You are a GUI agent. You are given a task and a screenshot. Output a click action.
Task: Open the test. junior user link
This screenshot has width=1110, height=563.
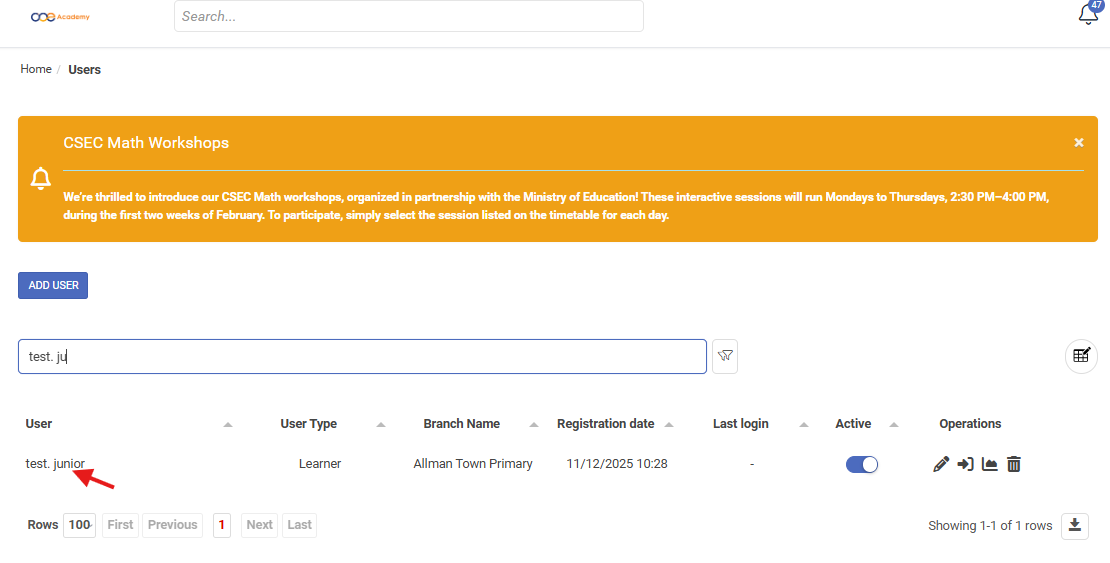[55, 464]
